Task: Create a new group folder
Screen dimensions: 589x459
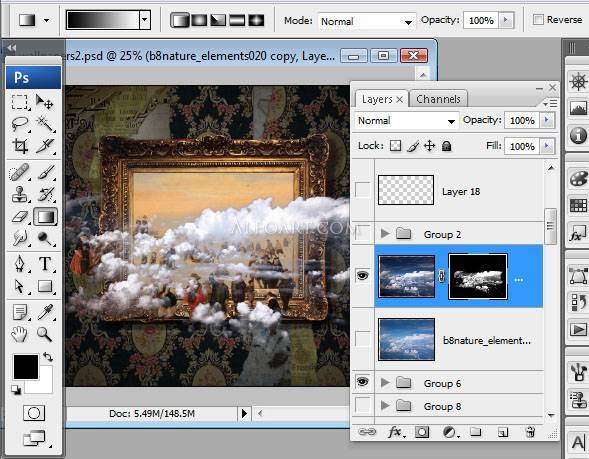Action: tap(476, 432)
